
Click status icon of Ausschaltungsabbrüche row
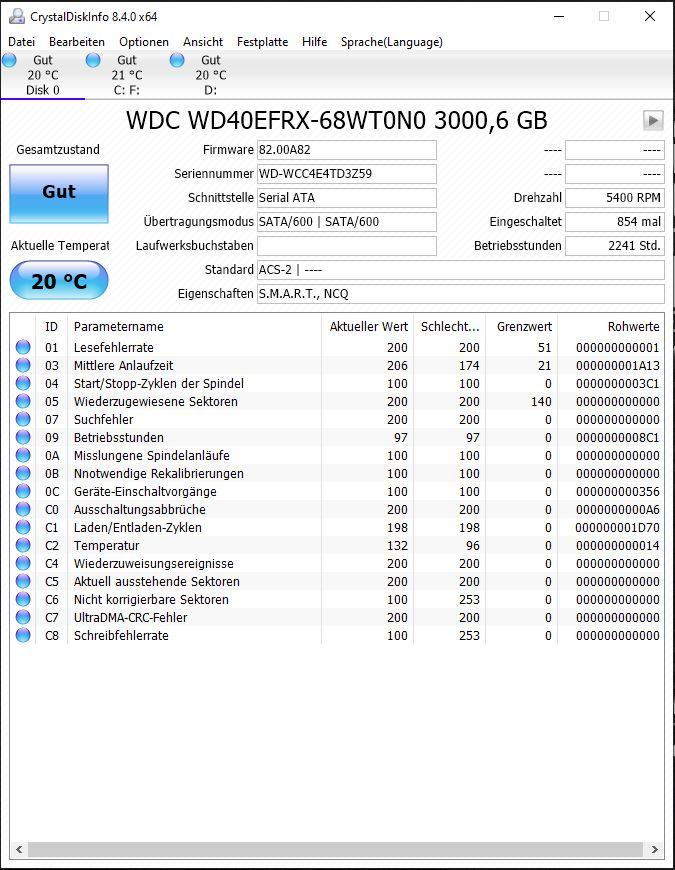coord(23,509)
